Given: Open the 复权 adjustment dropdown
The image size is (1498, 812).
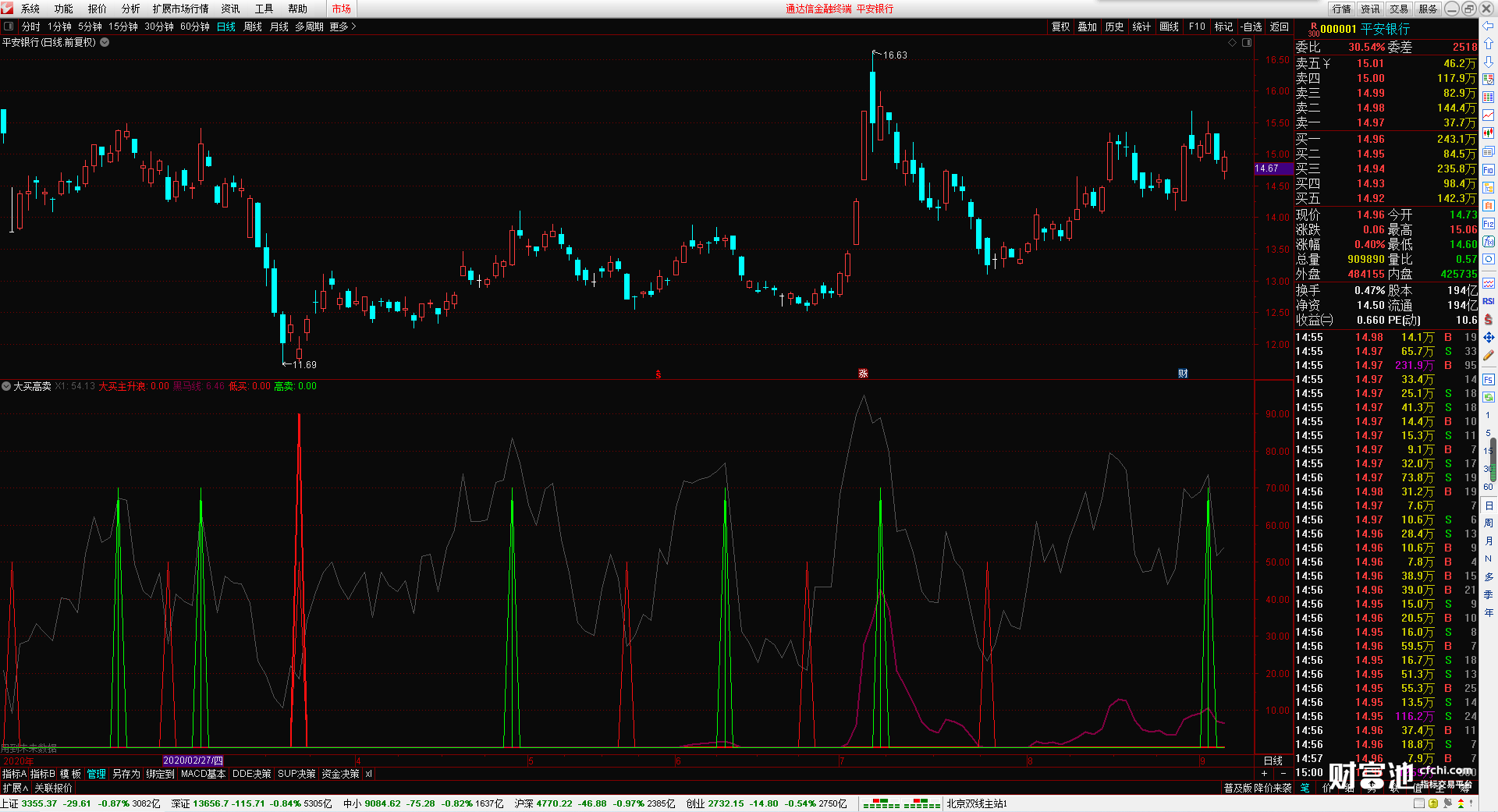Looking at the screenshot, I should pos(1060,27).
